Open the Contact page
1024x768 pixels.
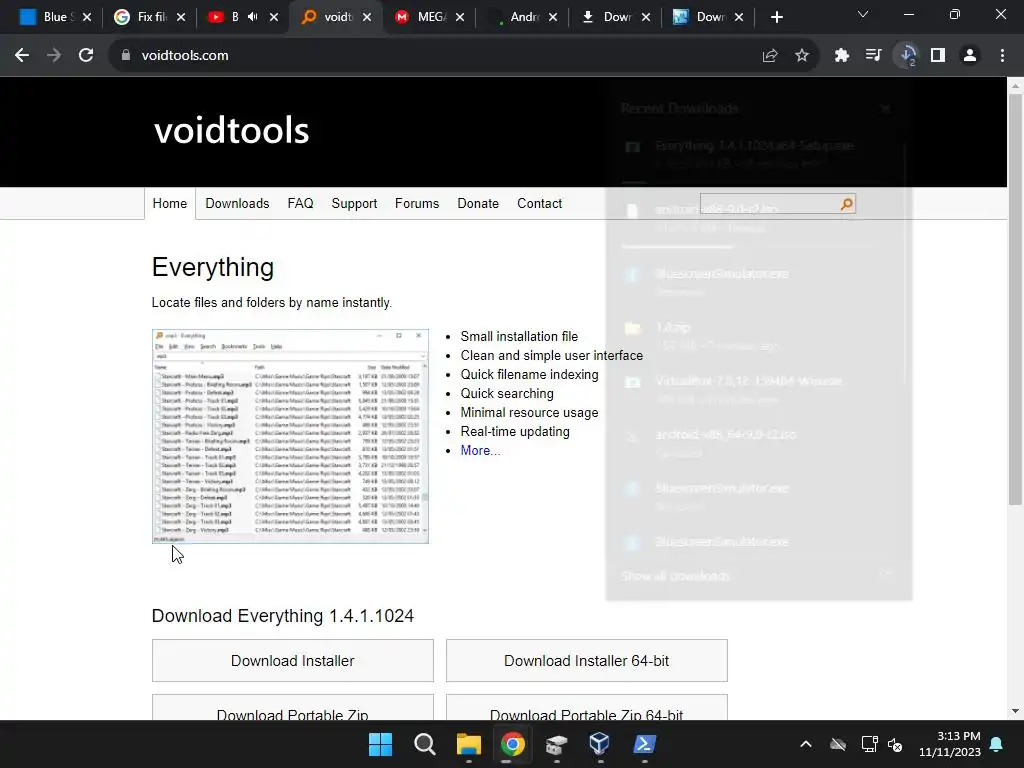point(539,204)
